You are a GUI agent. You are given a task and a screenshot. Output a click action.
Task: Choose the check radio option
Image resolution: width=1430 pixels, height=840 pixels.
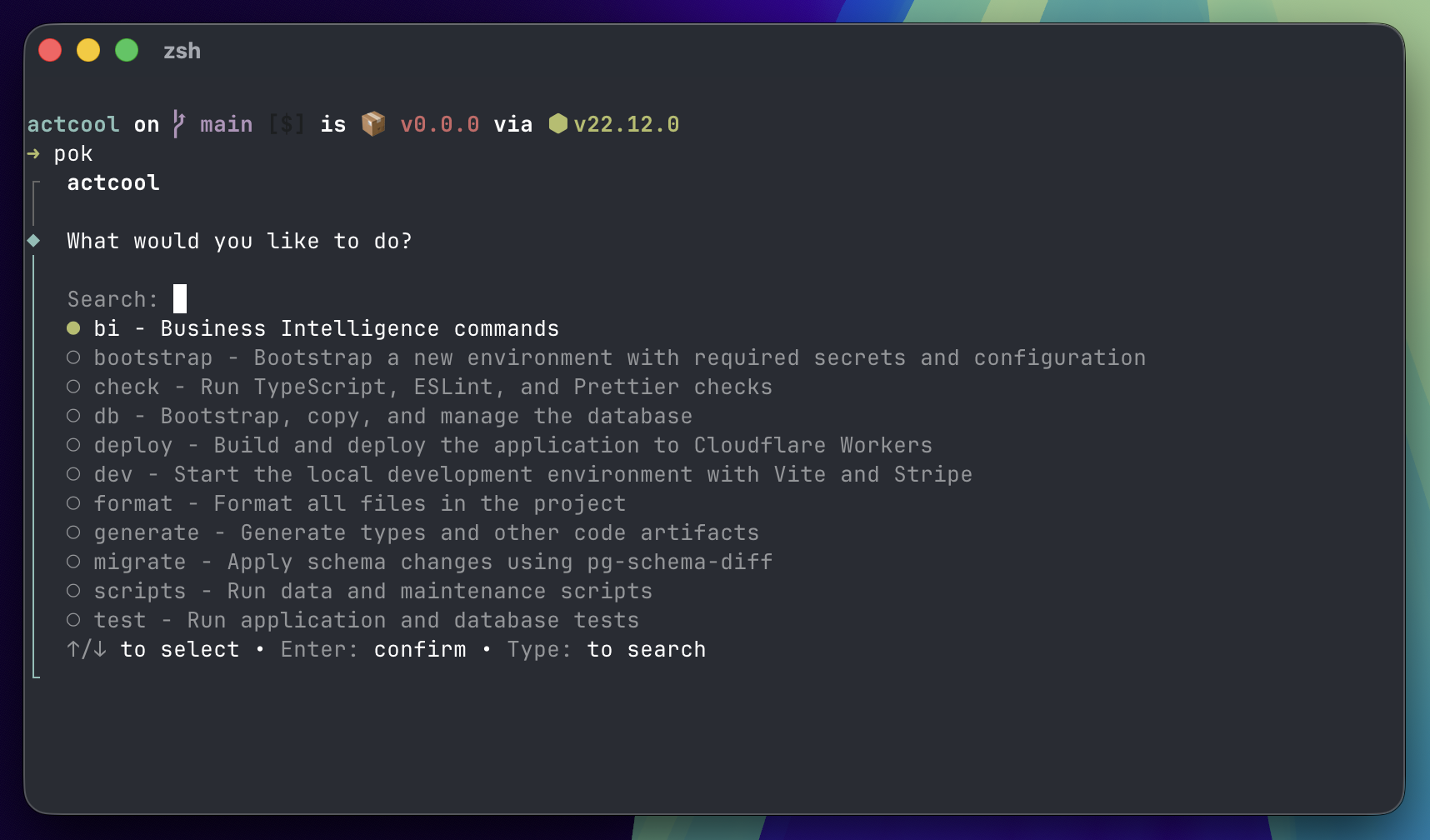73,387
